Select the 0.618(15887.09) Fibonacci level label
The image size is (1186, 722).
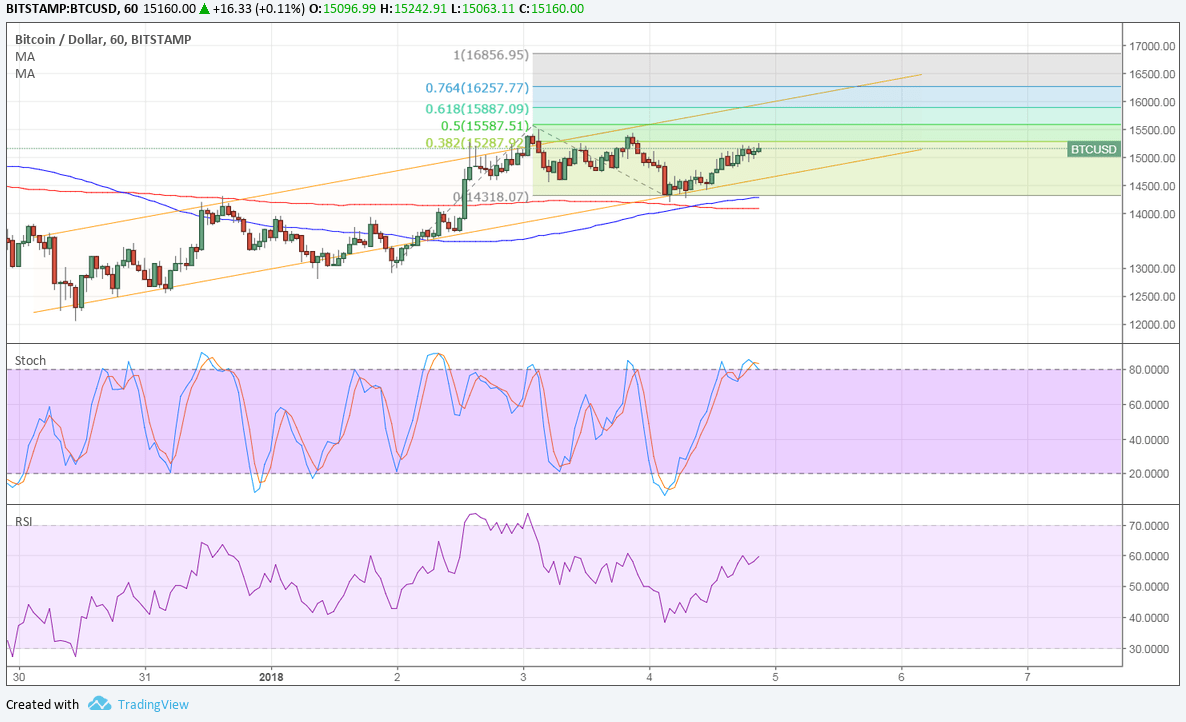point(475,108)
